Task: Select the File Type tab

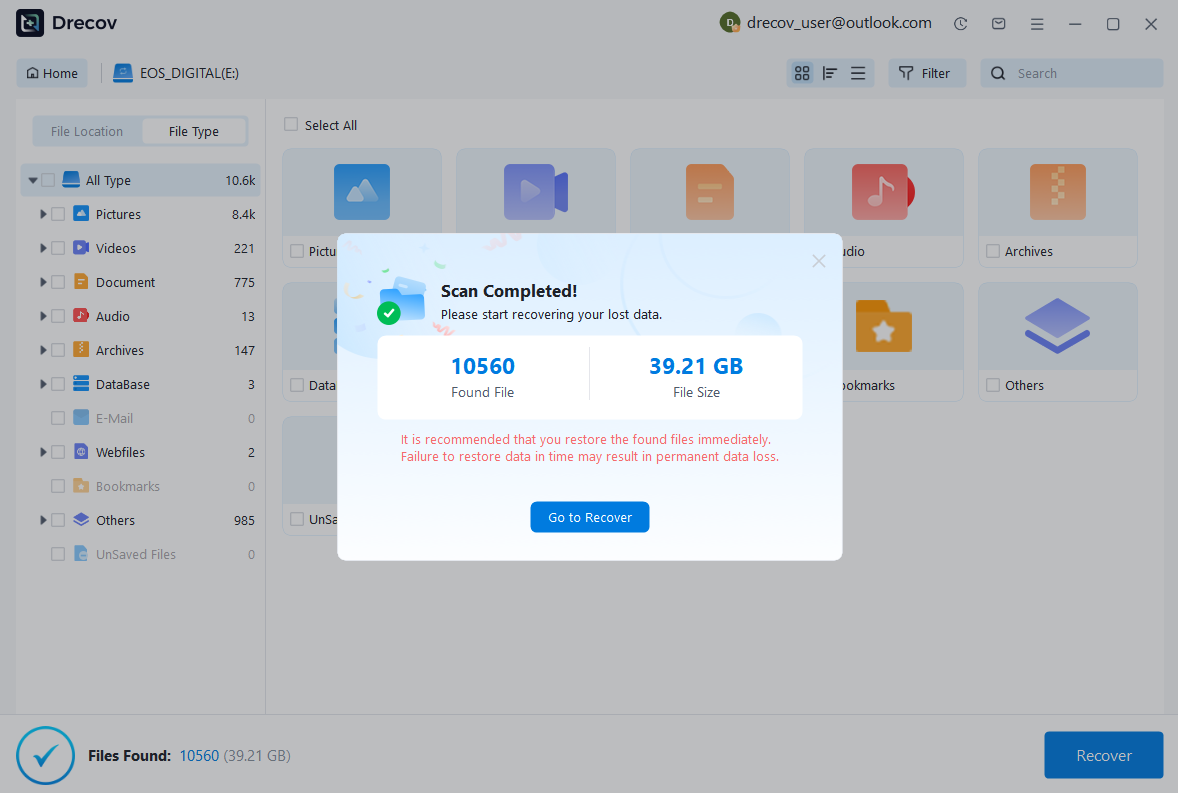Action: pos(193,131)
